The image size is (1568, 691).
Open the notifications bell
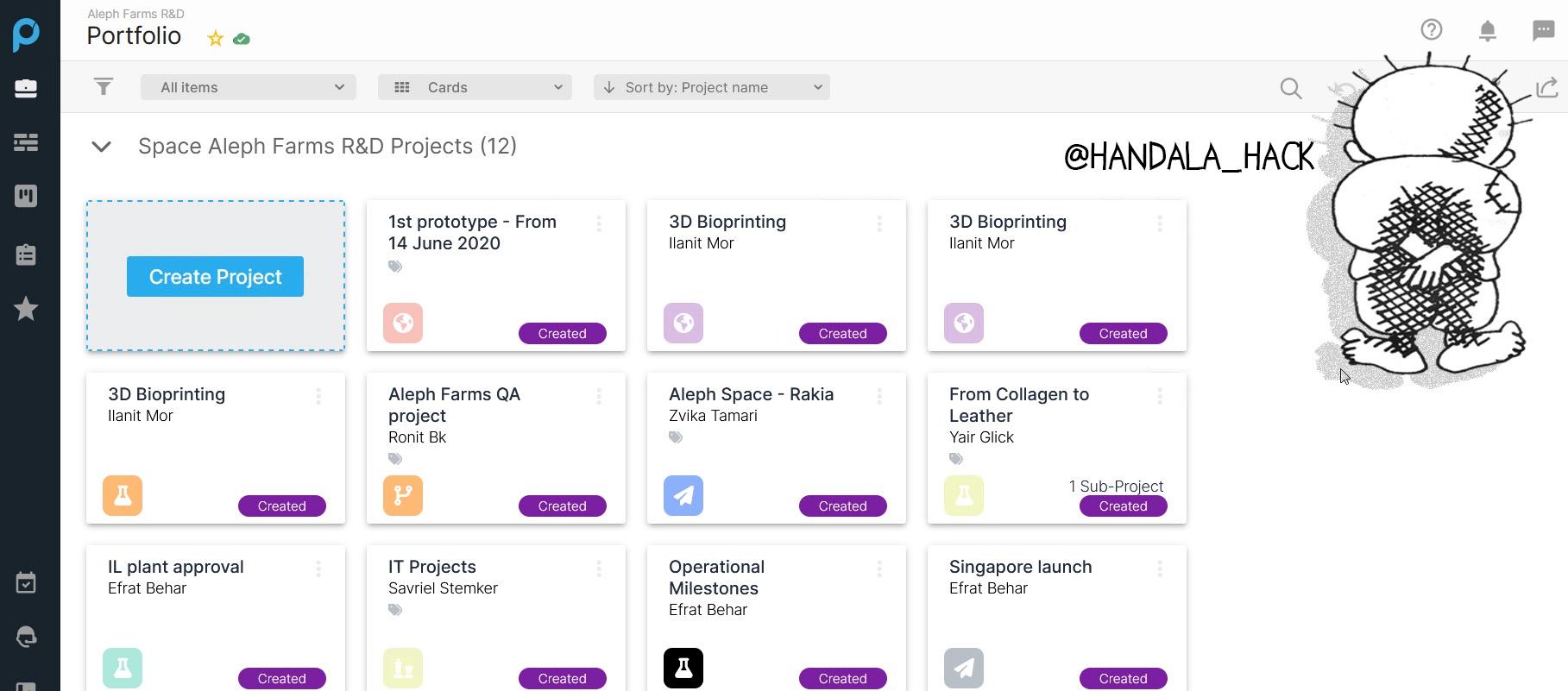pos(1488,31)
